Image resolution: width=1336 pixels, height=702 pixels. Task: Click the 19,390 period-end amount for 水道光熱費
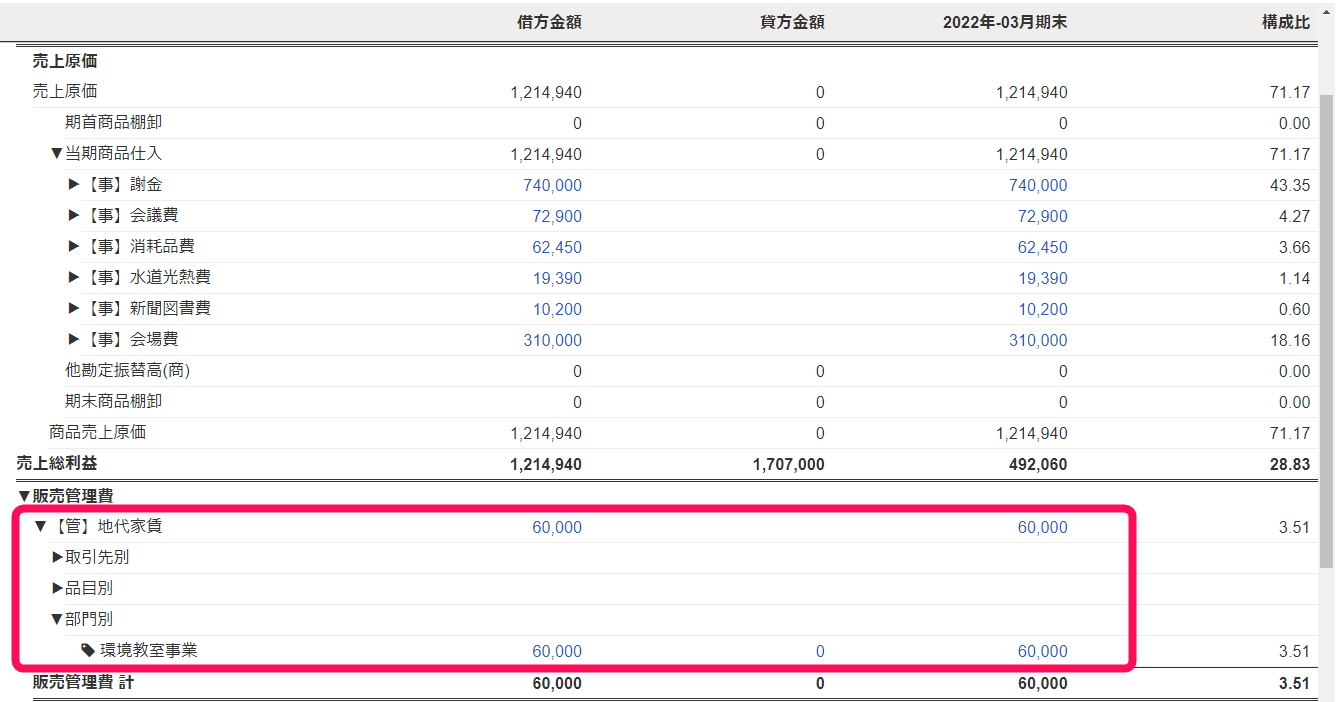(1042, 278)
